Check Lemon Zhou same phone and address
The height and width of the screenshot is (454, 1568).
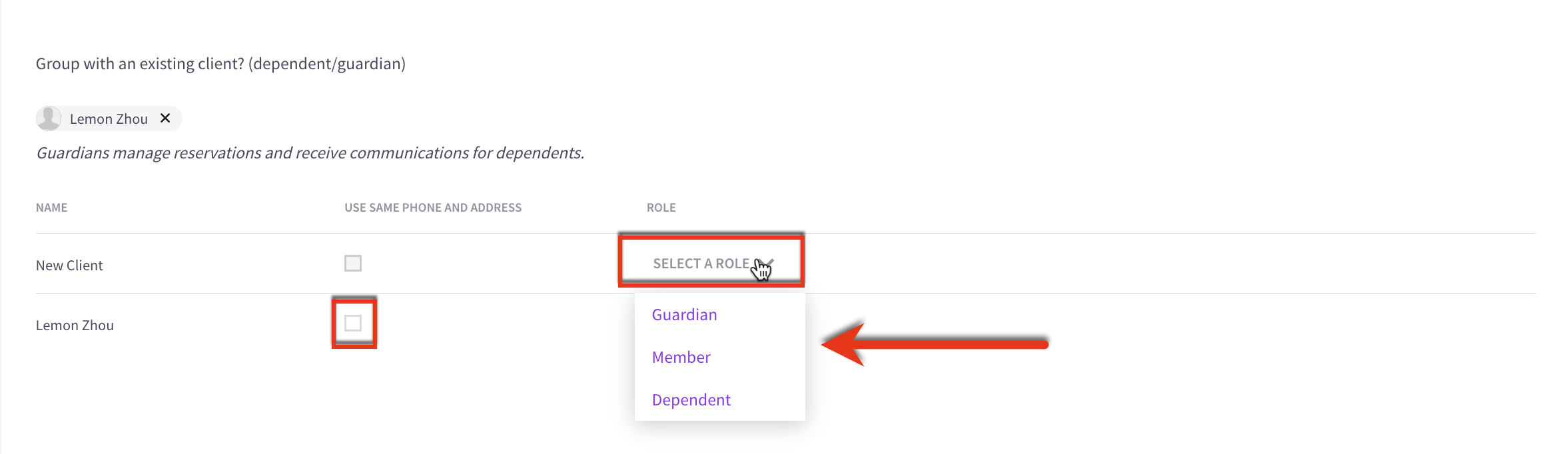click(x=353, y=323)
